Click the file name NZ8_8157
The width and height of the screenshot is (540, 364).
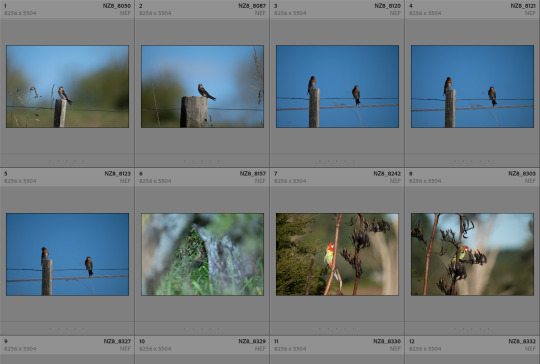tap(252, 174)
